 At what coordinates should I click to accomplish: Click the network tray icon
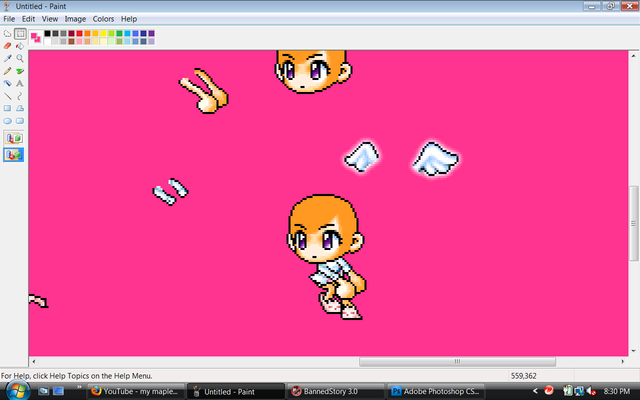pyautogui.click(x=579, y=391)
